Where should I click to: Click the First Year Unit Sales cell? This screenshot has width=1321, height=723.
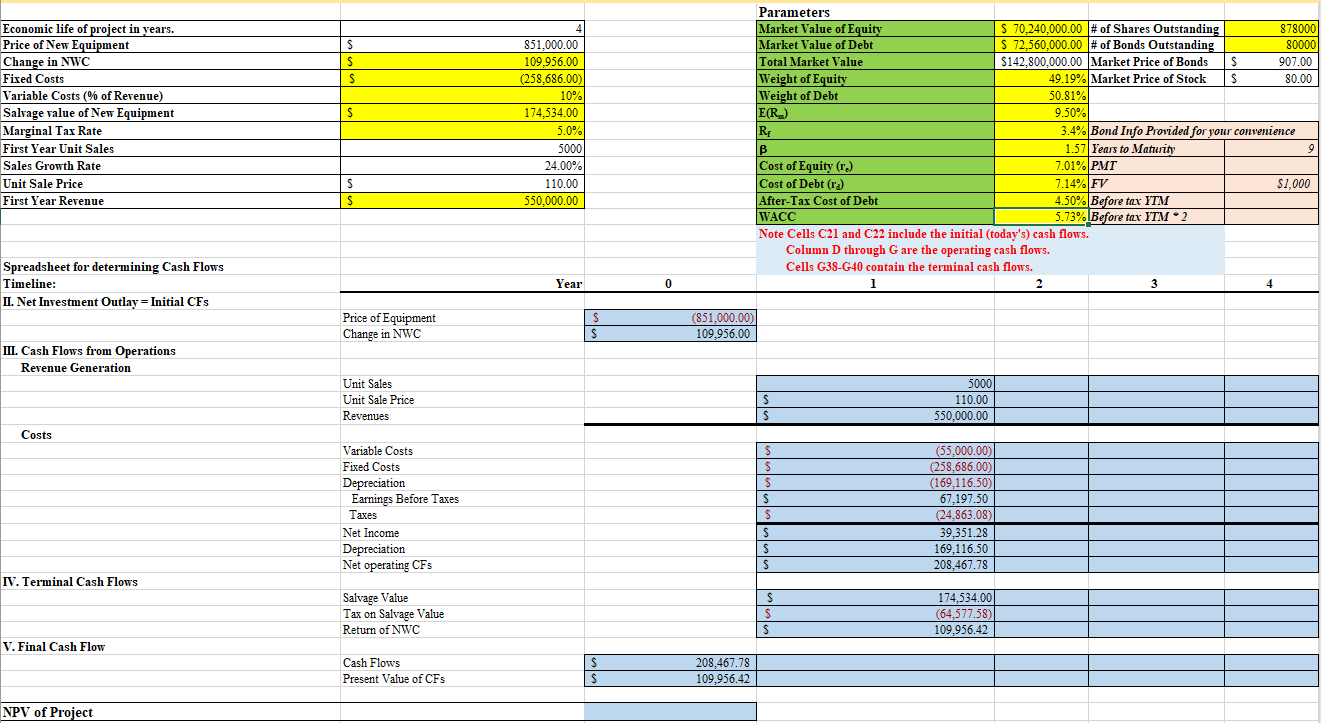click(x=465, y=147)
